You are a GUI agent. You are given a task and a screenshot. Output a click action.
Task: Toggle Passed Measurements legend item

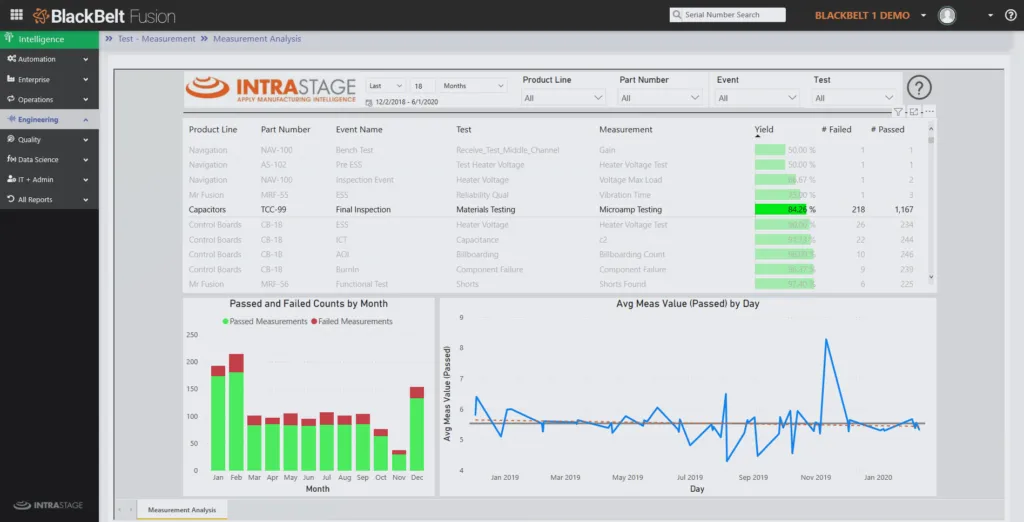pyautogui.click(x=268, y=321)
